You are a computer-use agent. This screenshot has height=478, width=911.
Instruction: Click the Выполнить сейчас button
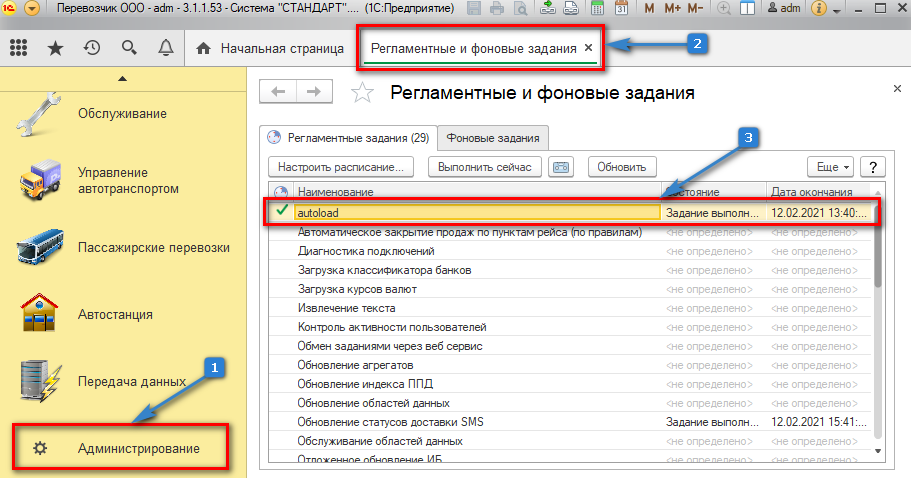coord(485,167)
